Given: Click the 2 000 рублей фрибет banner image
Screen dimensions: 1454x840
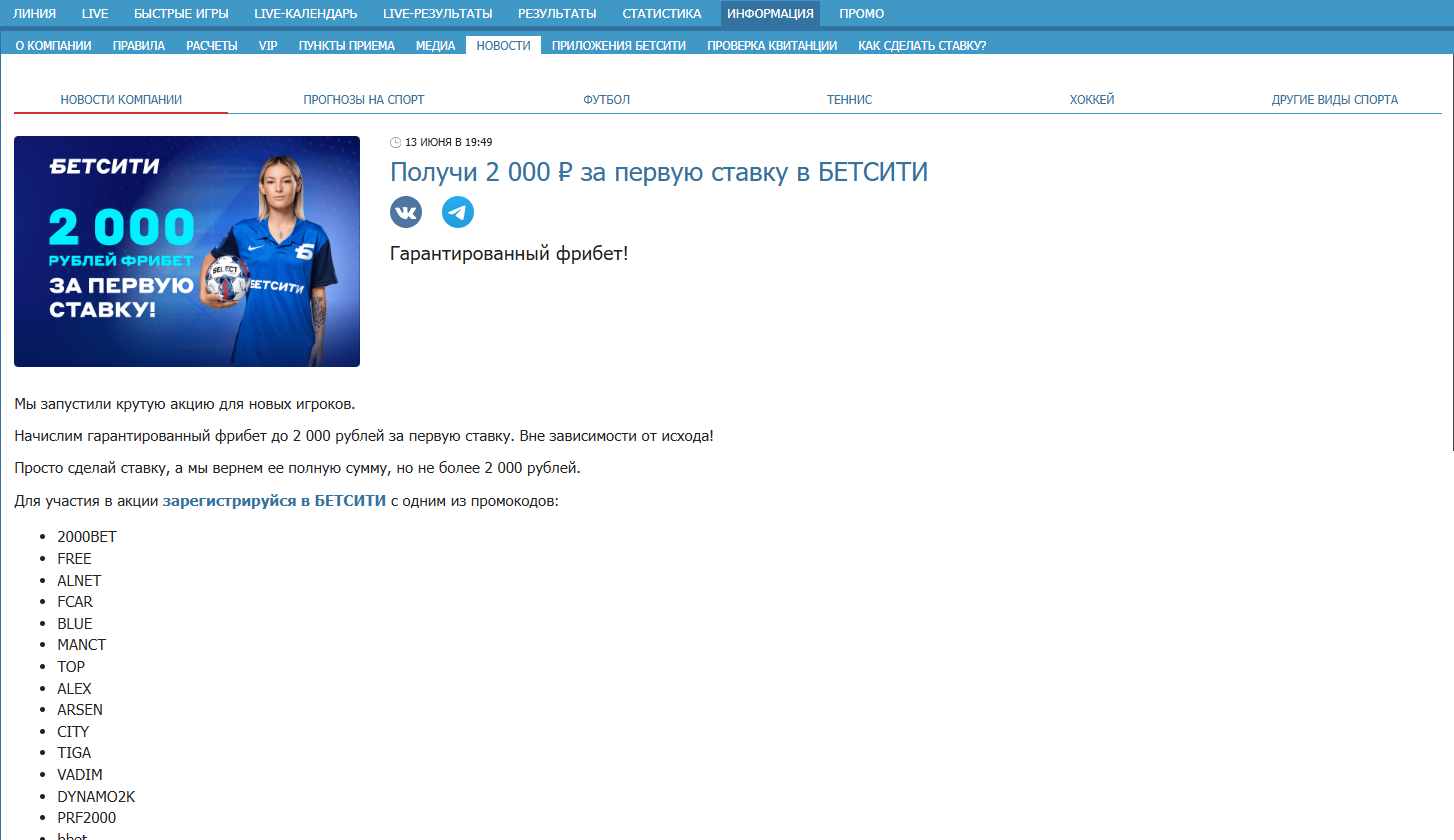Looking at the screenshot, I should [187, 251].
